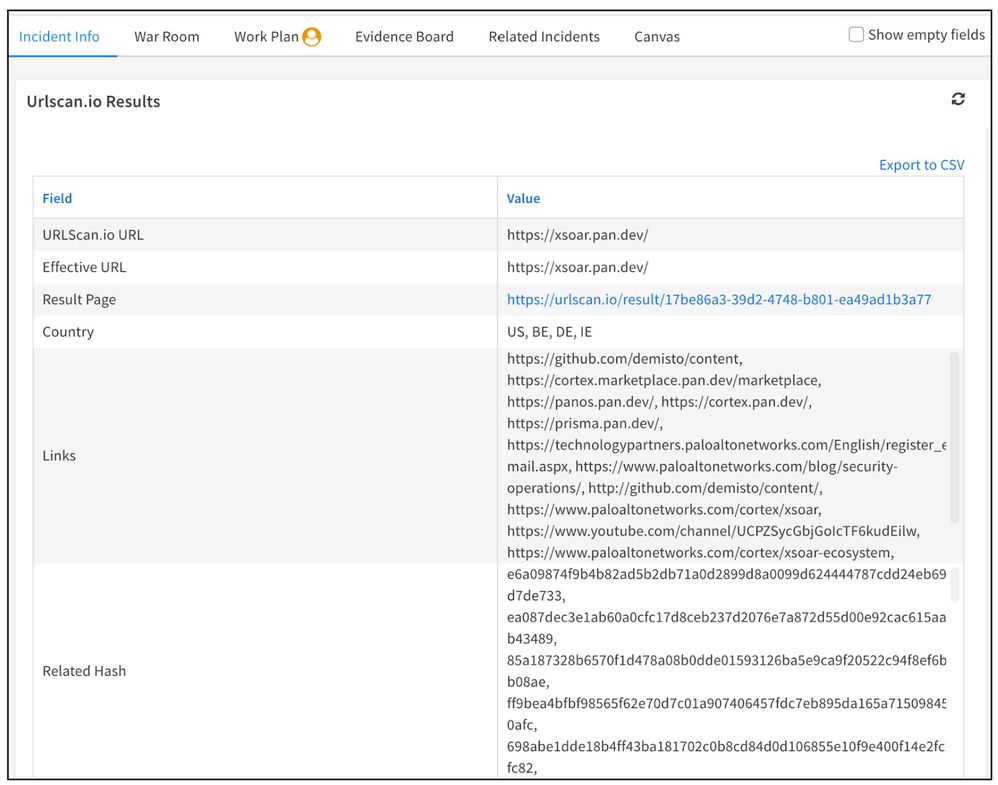Image resolution: width=998 pixels, height=785 pixels.
Task: Refresh the Urlscan.io Results section
Action: (x=958, y=99)
